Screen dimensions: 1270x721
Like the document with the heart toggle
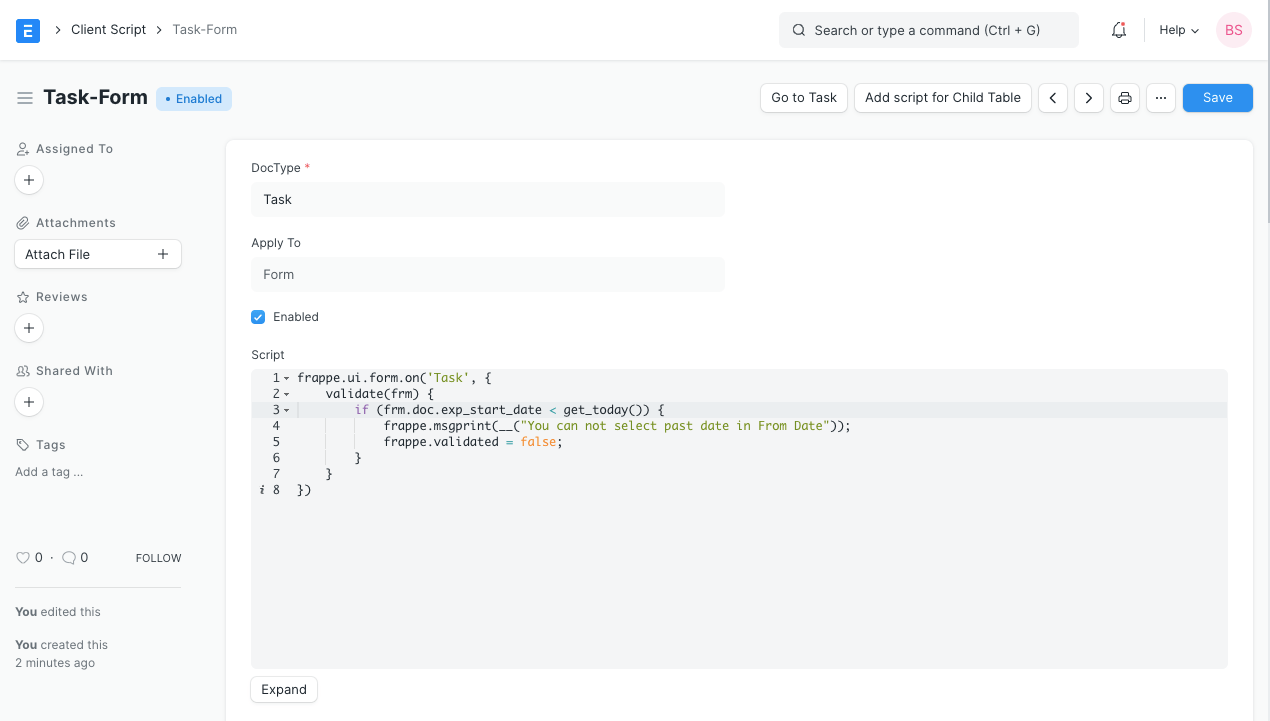click(23, 557)
